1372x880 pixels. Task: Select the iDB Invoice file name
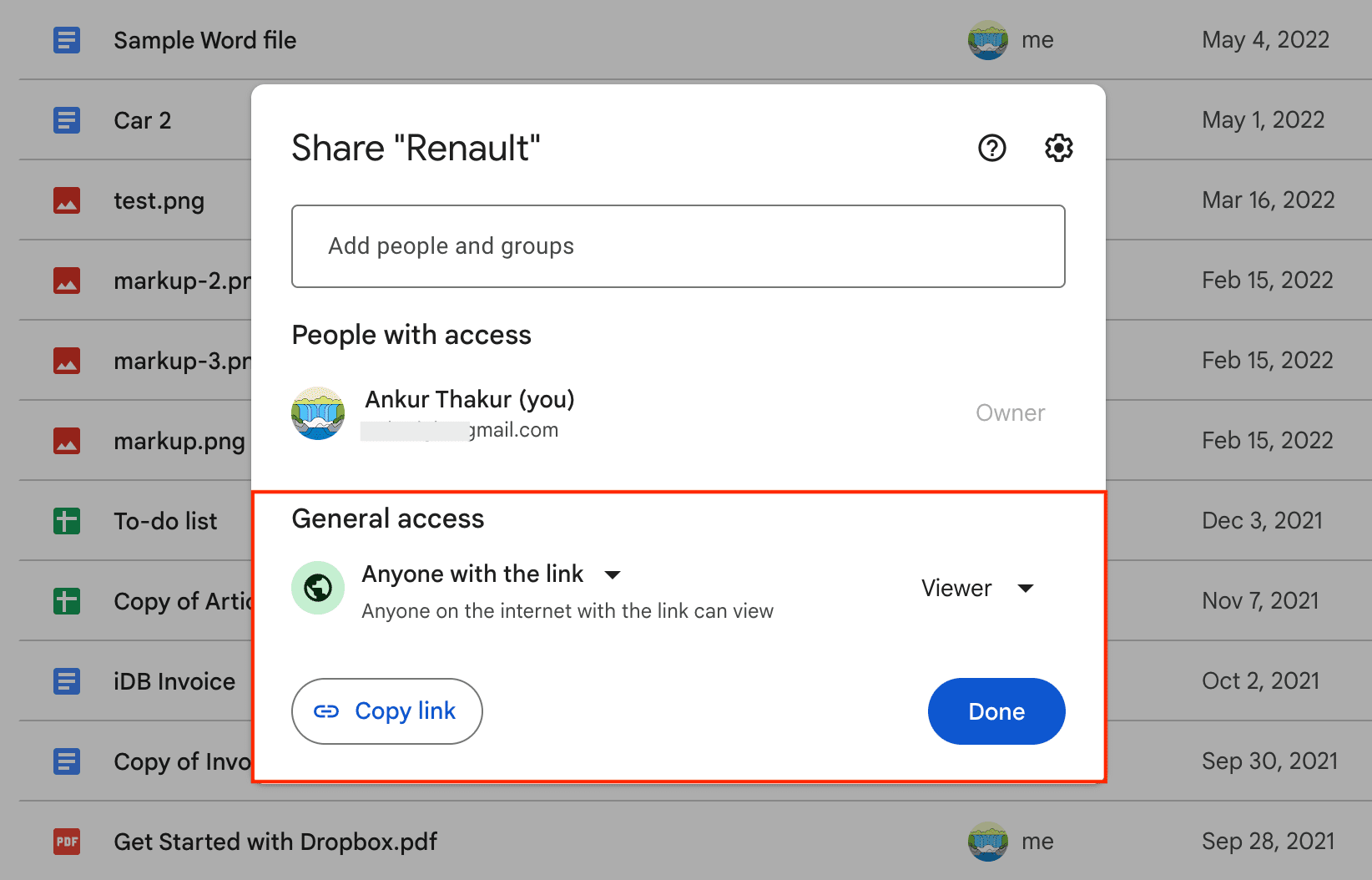tap(174, 681)
